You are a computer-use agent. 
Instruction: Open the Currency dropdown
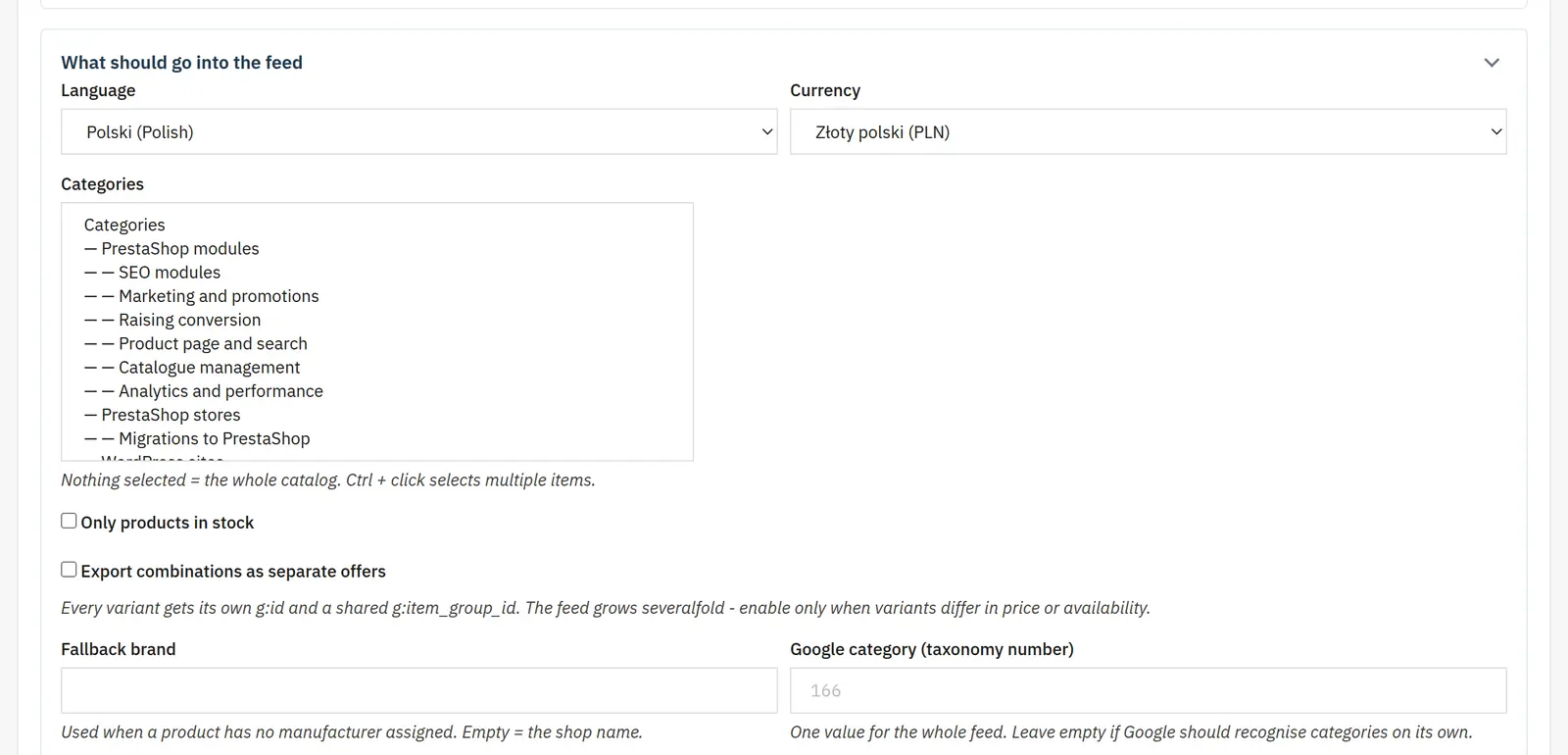click(1149, 131)
